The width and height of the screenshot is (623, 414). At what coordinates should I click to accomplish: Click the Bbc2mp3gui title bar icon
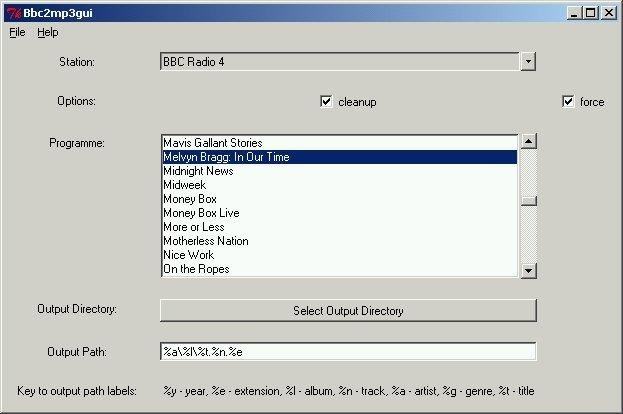pyautogui.click(x=14, y=13)
